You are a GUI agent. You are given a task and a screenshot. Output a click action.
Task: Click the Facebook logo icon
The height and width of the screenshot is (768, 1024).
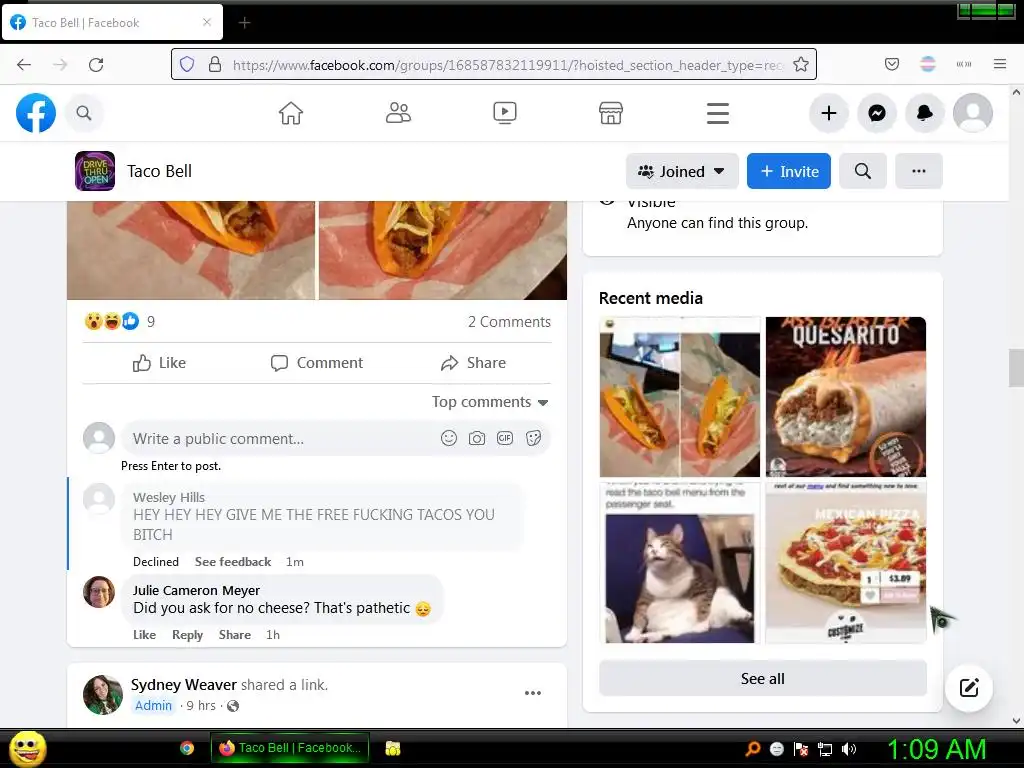pos(36,113)
